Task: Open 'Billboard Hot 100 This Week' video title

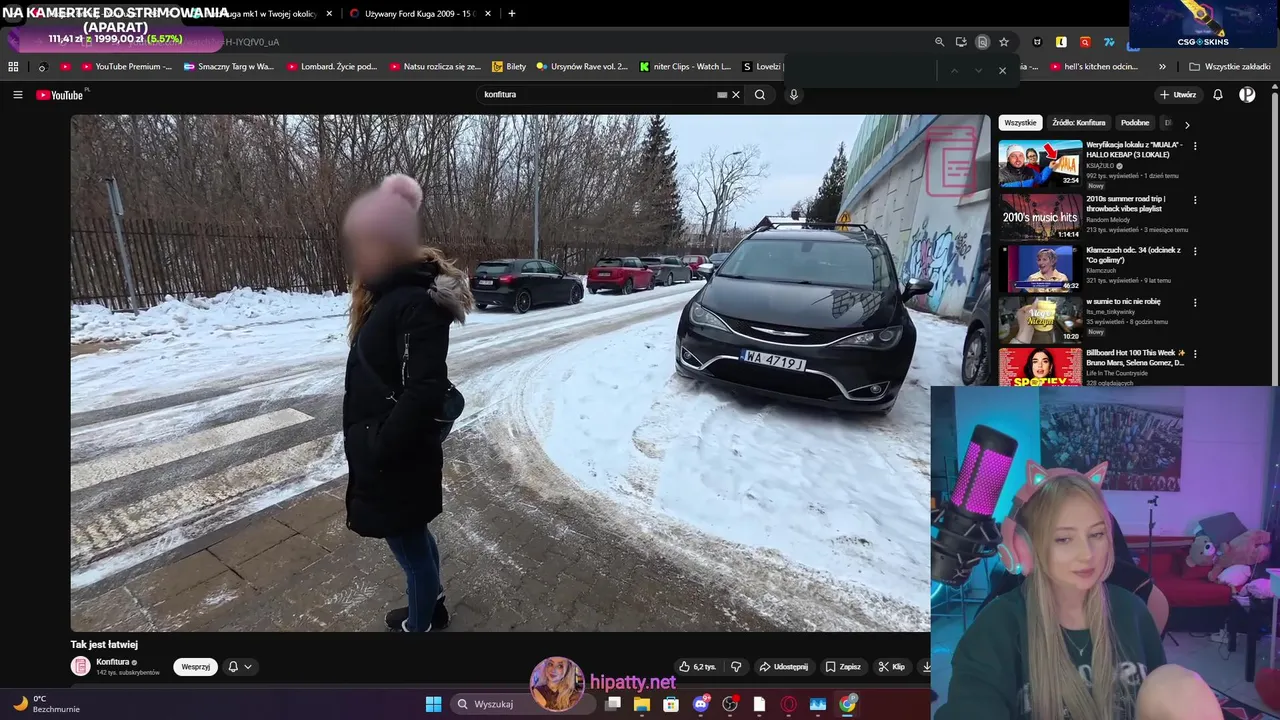Action: 1135,357
